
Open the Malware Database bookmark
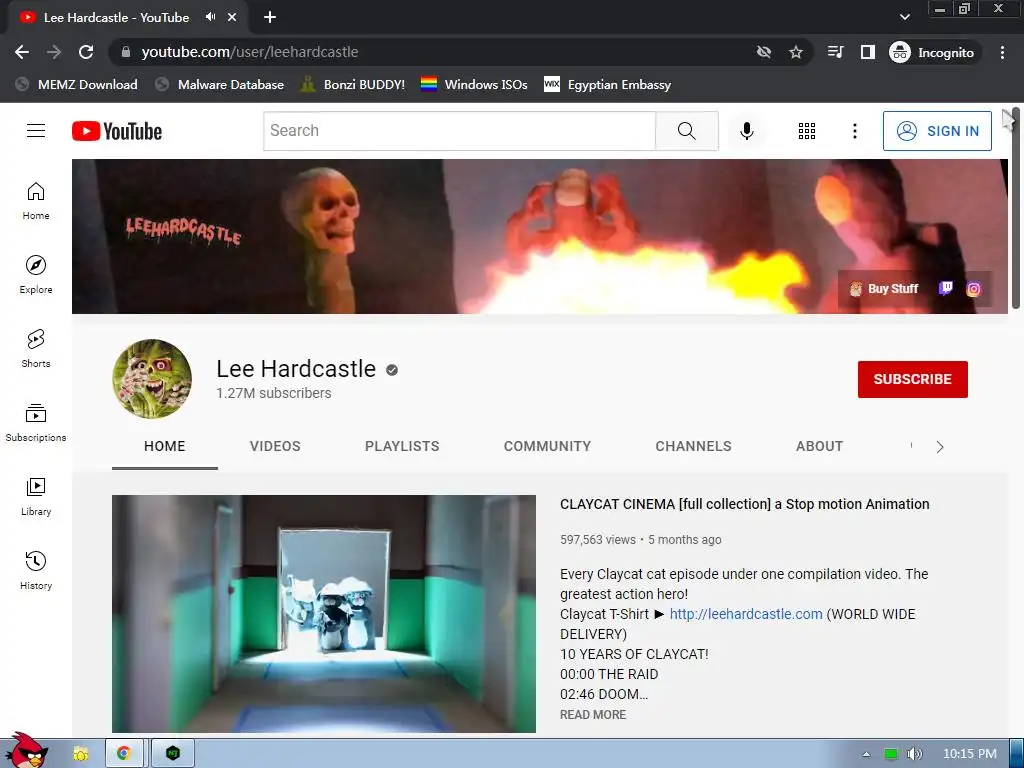click(220, 84)
